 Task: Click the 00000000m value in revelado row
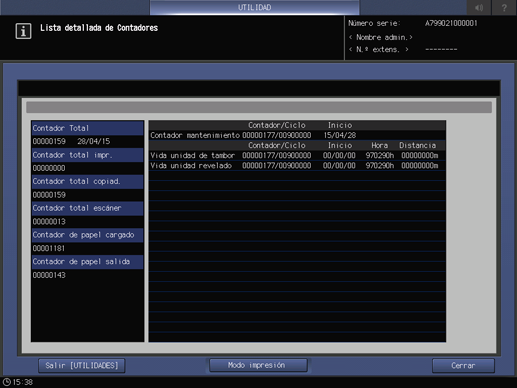coord(420,166)
